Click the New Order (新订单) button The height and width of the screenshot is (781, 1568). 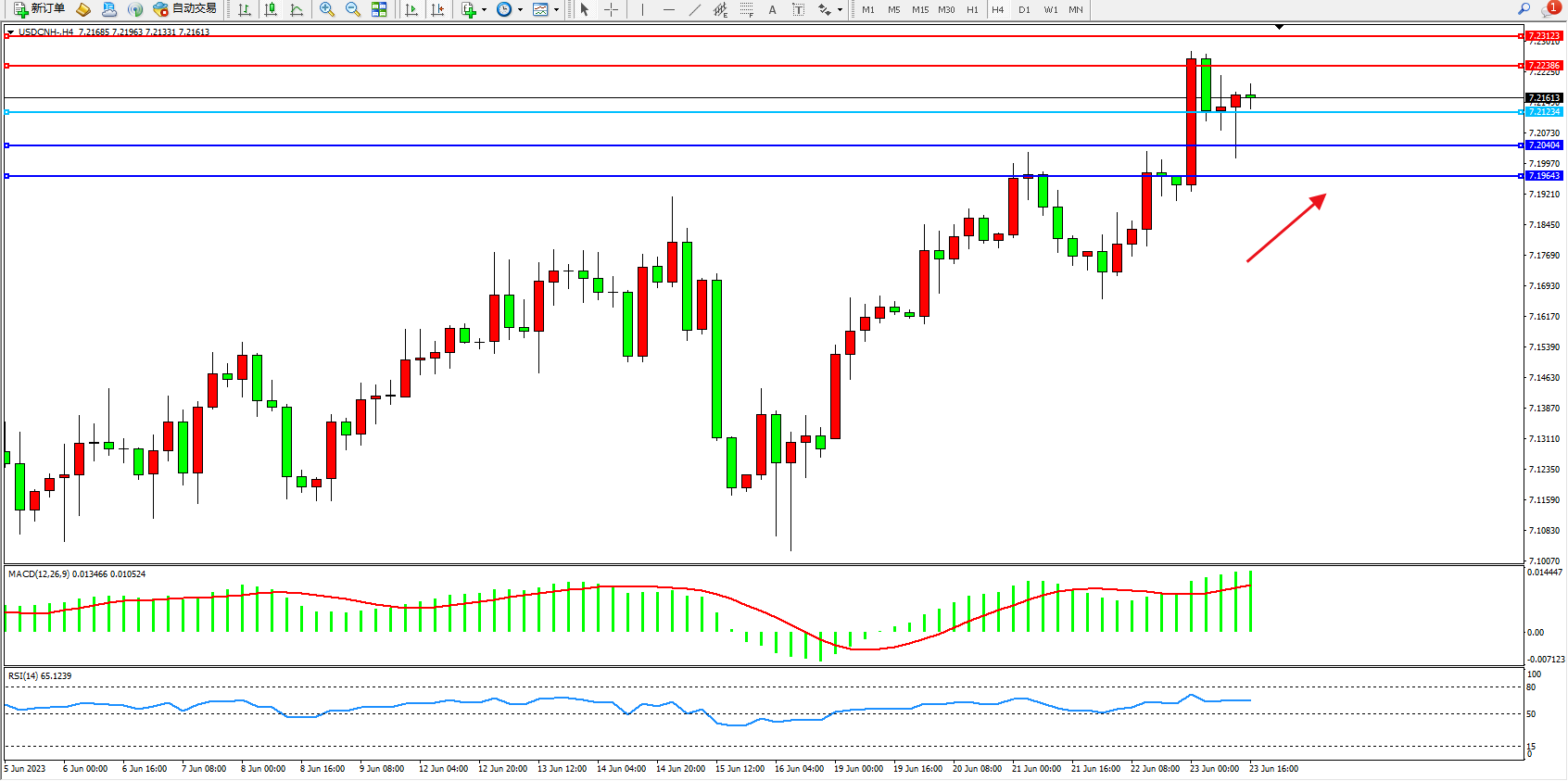[39, 9]
